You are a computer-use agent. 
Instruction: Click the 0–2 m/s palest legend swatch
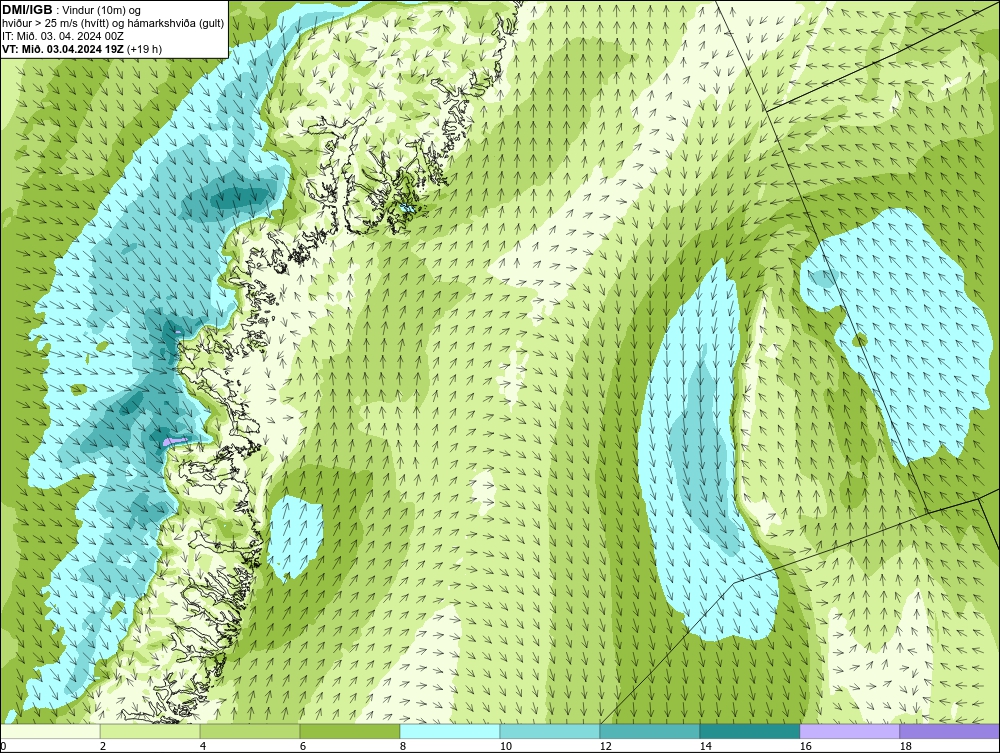50,731
